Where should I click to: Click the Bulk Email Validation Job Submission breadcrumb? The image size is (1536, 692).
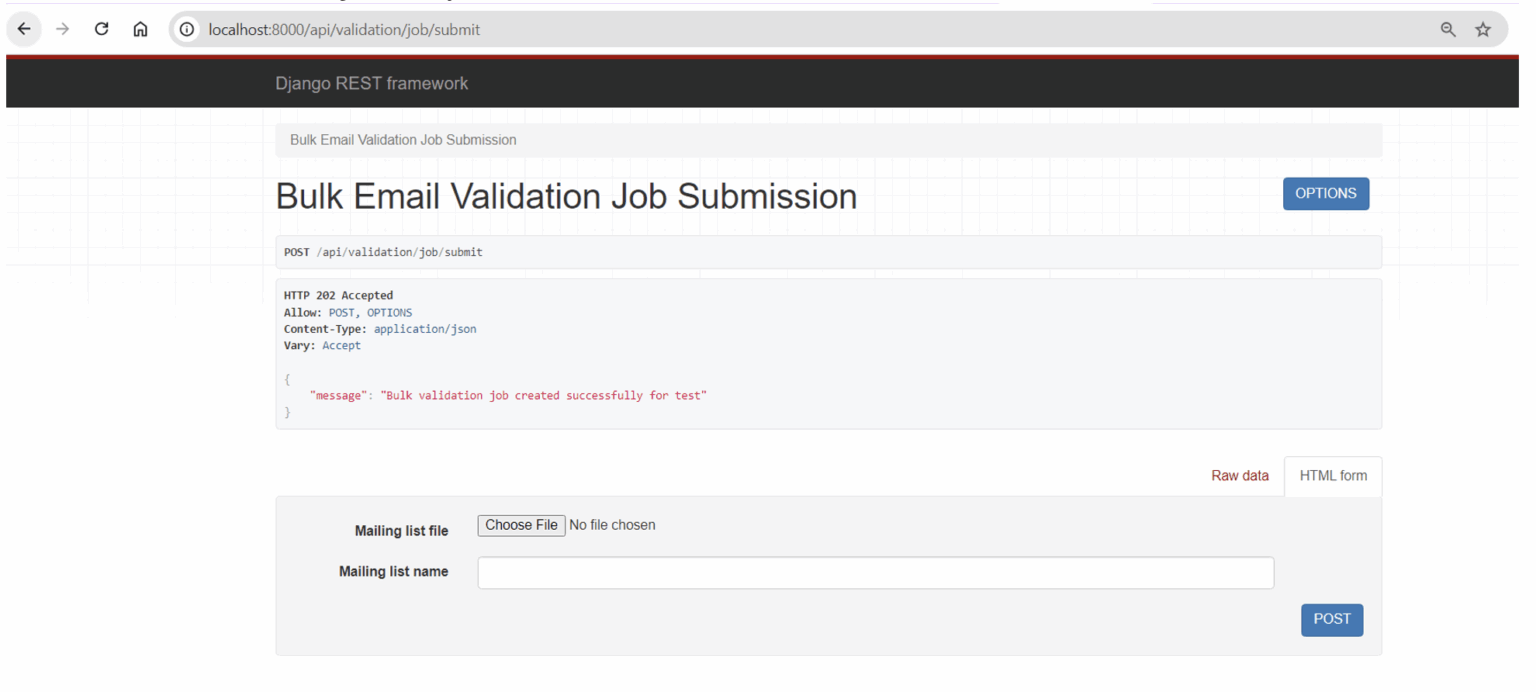tap(403, 140)
